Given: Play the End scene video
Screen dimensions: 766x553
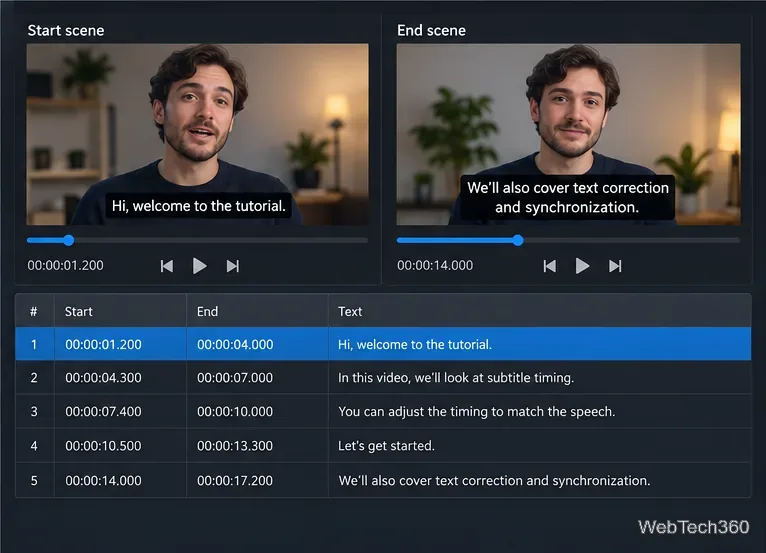Looking at the screenshot, I should click(x=582, y=266).
